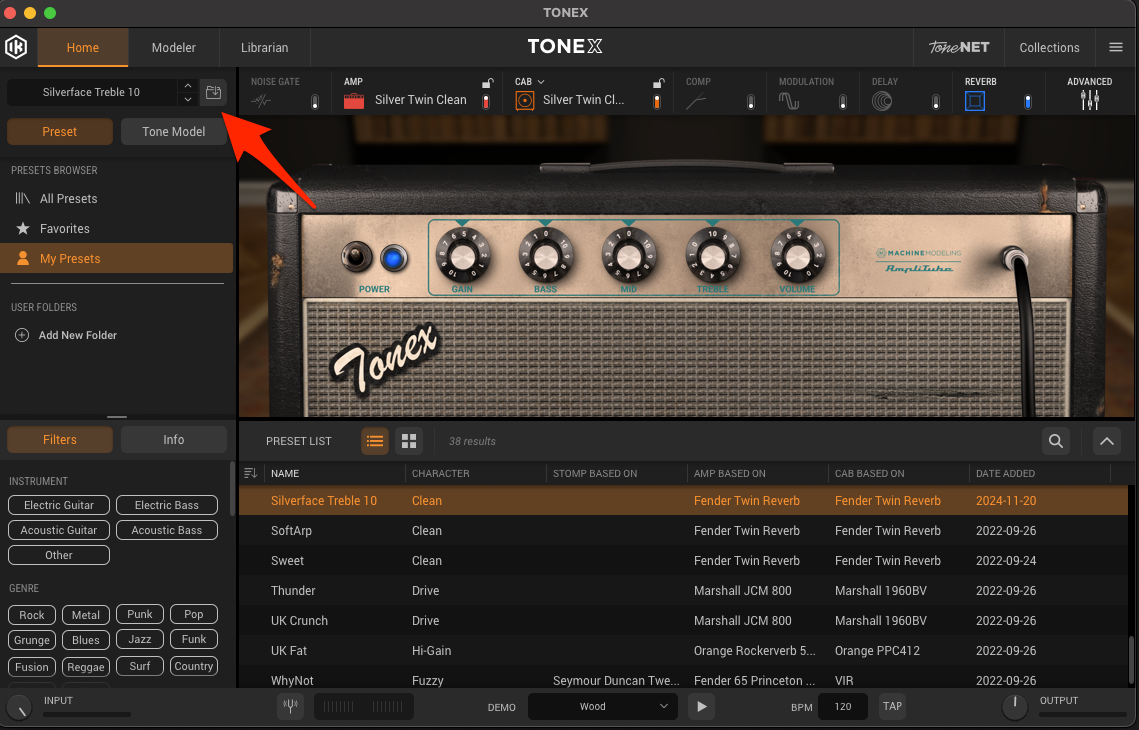This screenshot has width=1139, height=730.
Task: Open the Librarian tab
Action: (264, 47)
